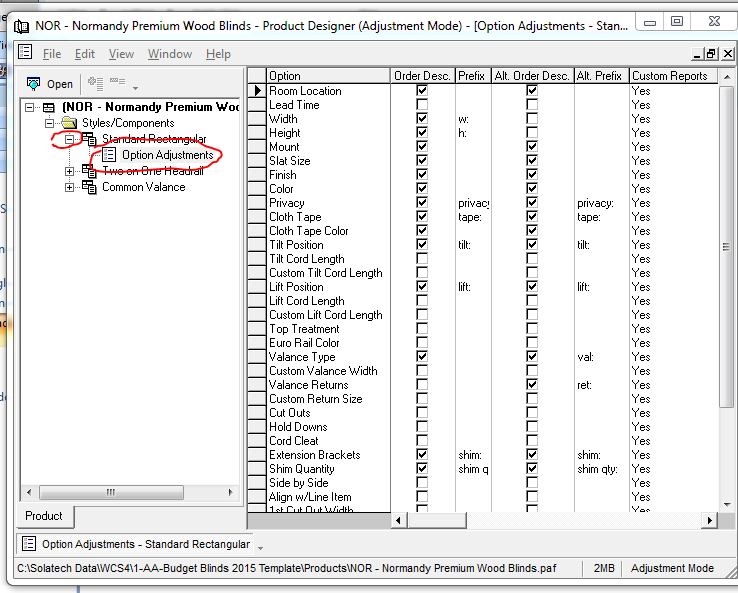Minimize the inner MDI child window
The width and height of the screenshot is (738, 593).
pyautogui.click(x=697, y=54)
